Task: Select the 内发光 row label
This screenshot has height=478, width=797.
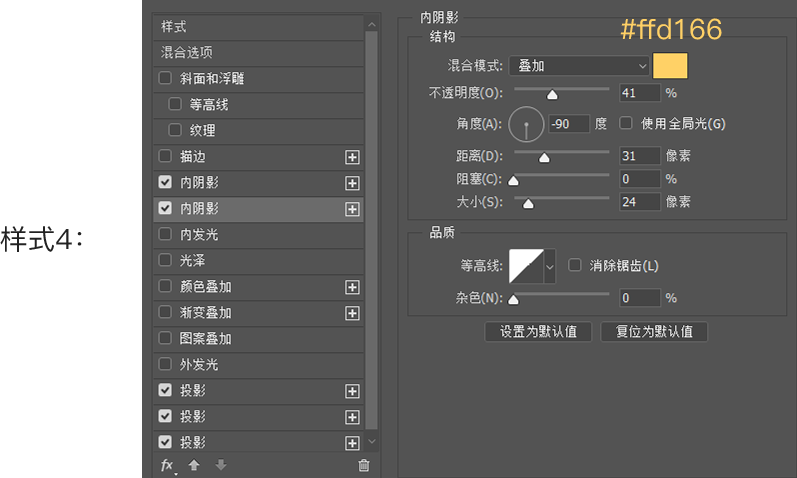Action: pos(199,234)
